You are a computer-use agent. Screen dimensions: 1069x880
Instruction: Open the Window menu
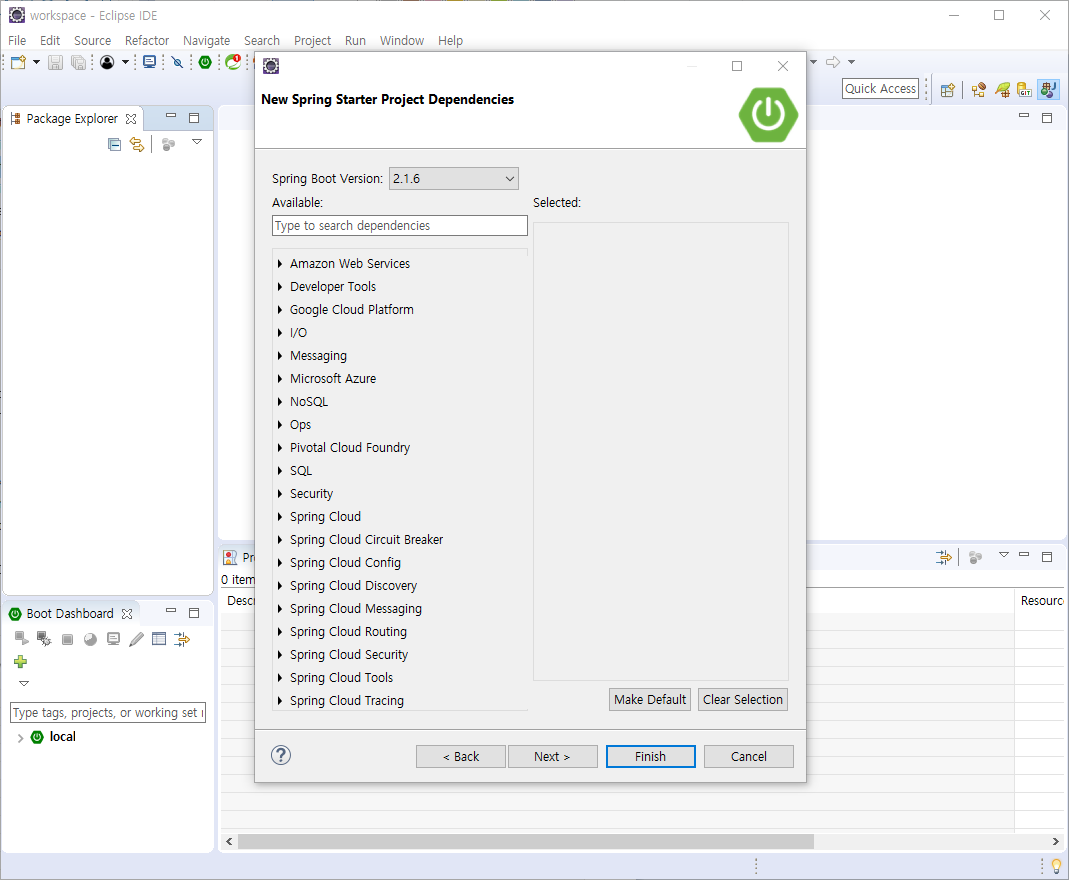(402, 41)
